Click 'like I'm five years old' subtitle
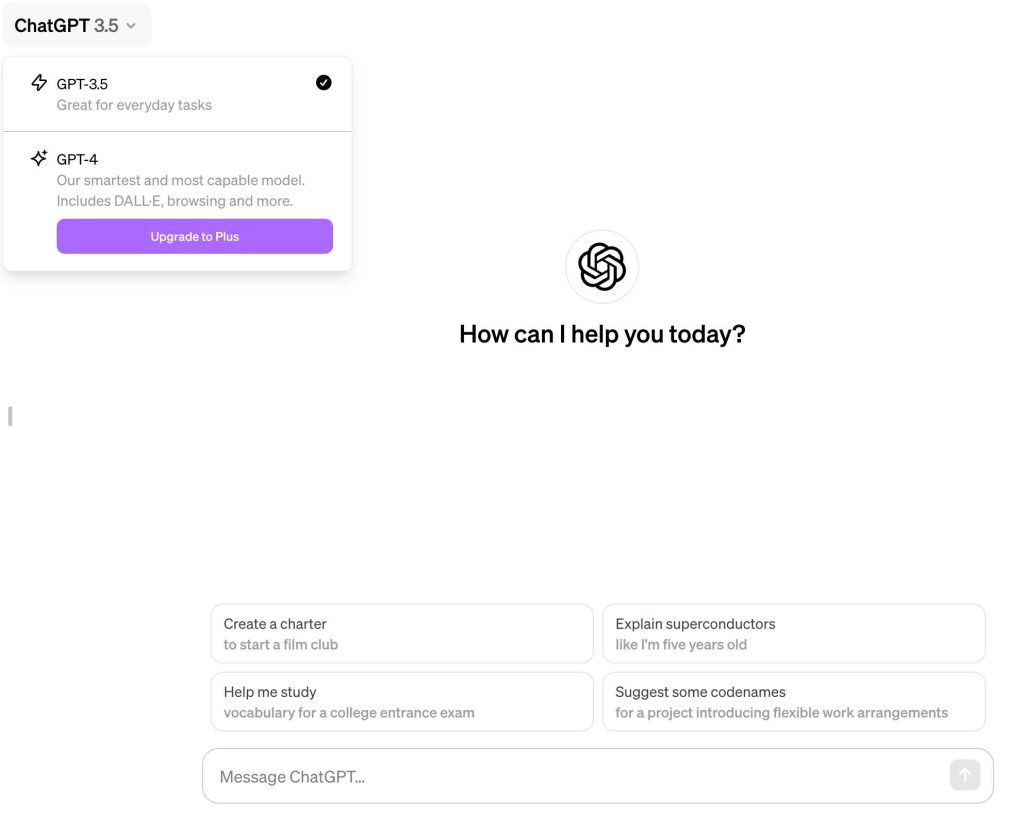This screenshot has height=813, width=1024. 681,645
